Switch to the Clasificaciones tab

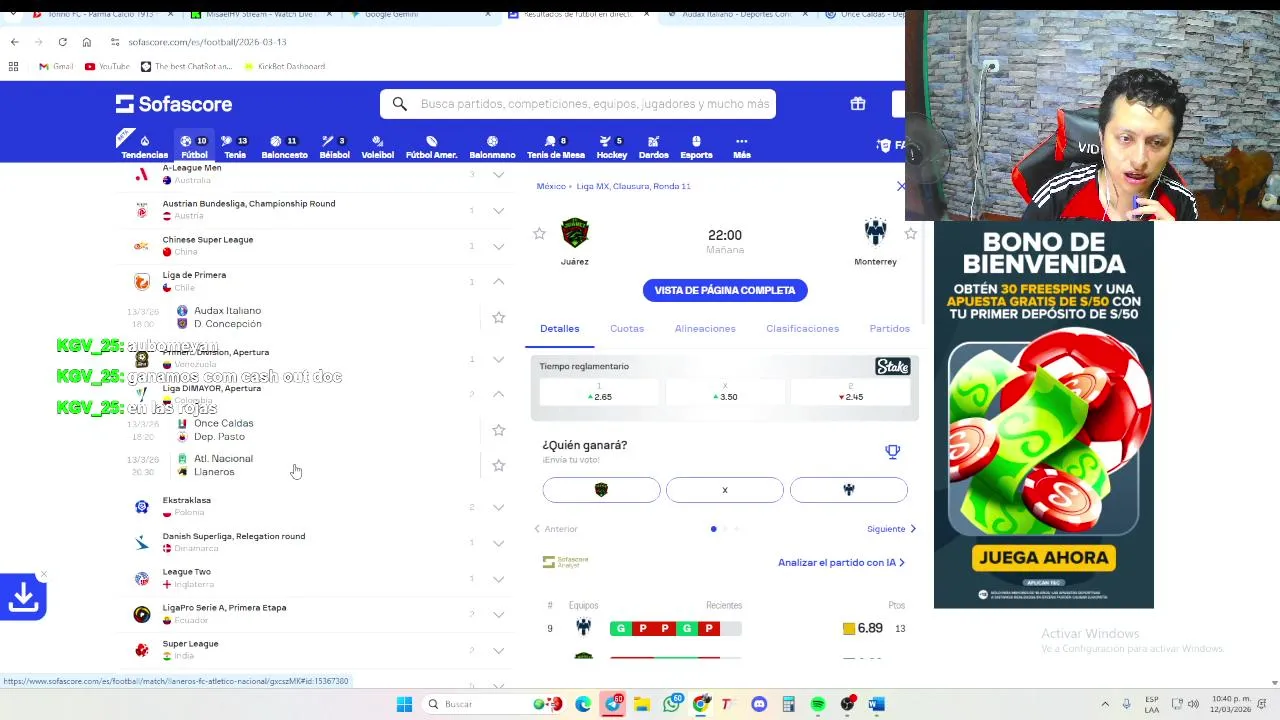802,329
